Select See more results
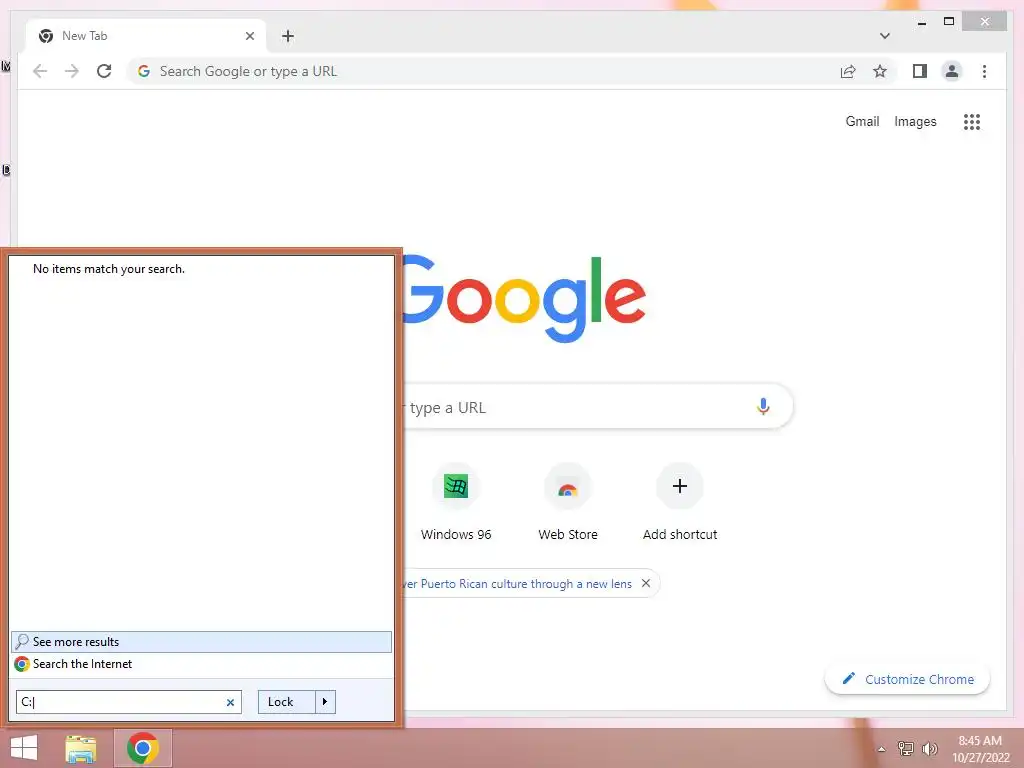1024x768 pixels. (202, 641)
